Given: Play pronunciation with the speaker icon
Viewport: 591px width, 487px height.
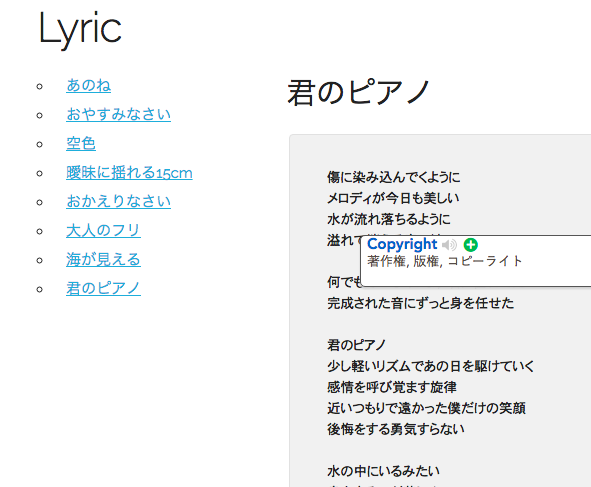Looking at the screenshot, I should (x=449, y=245).
